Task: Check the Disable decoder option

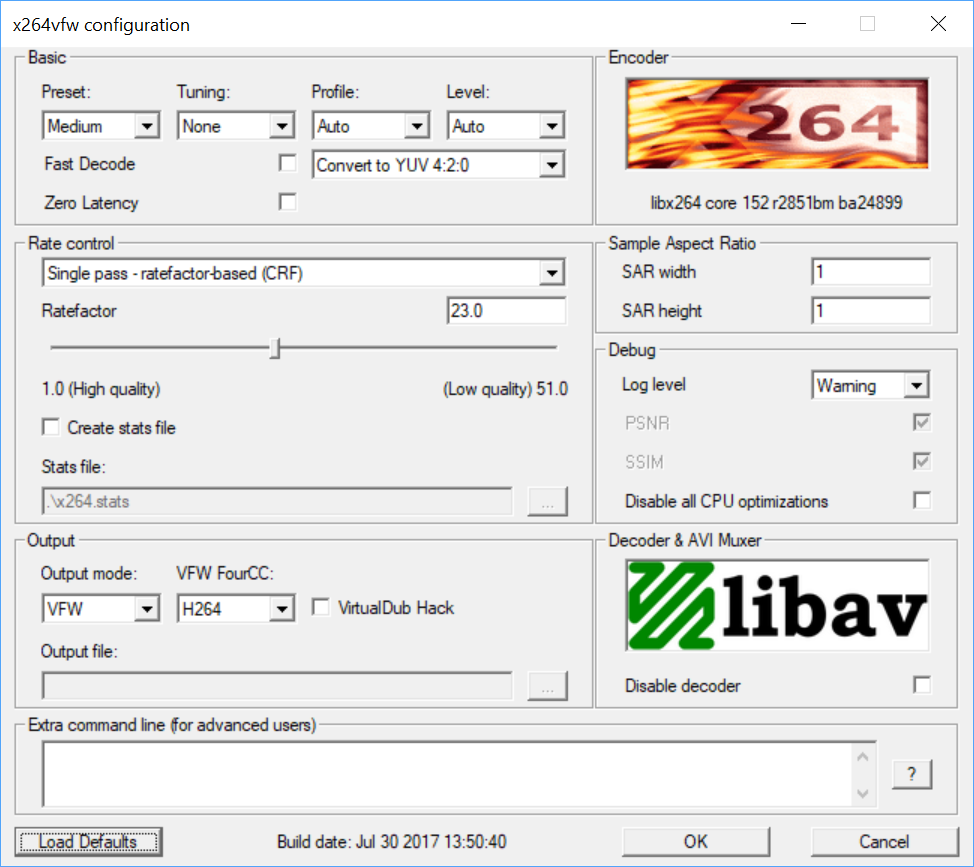Action: coord(922,685)
